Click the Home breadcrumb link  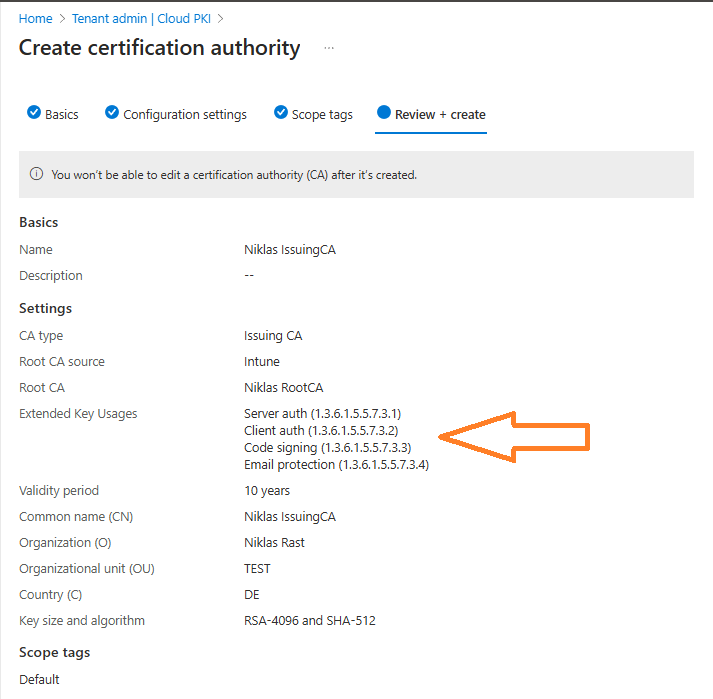[35, 18]
